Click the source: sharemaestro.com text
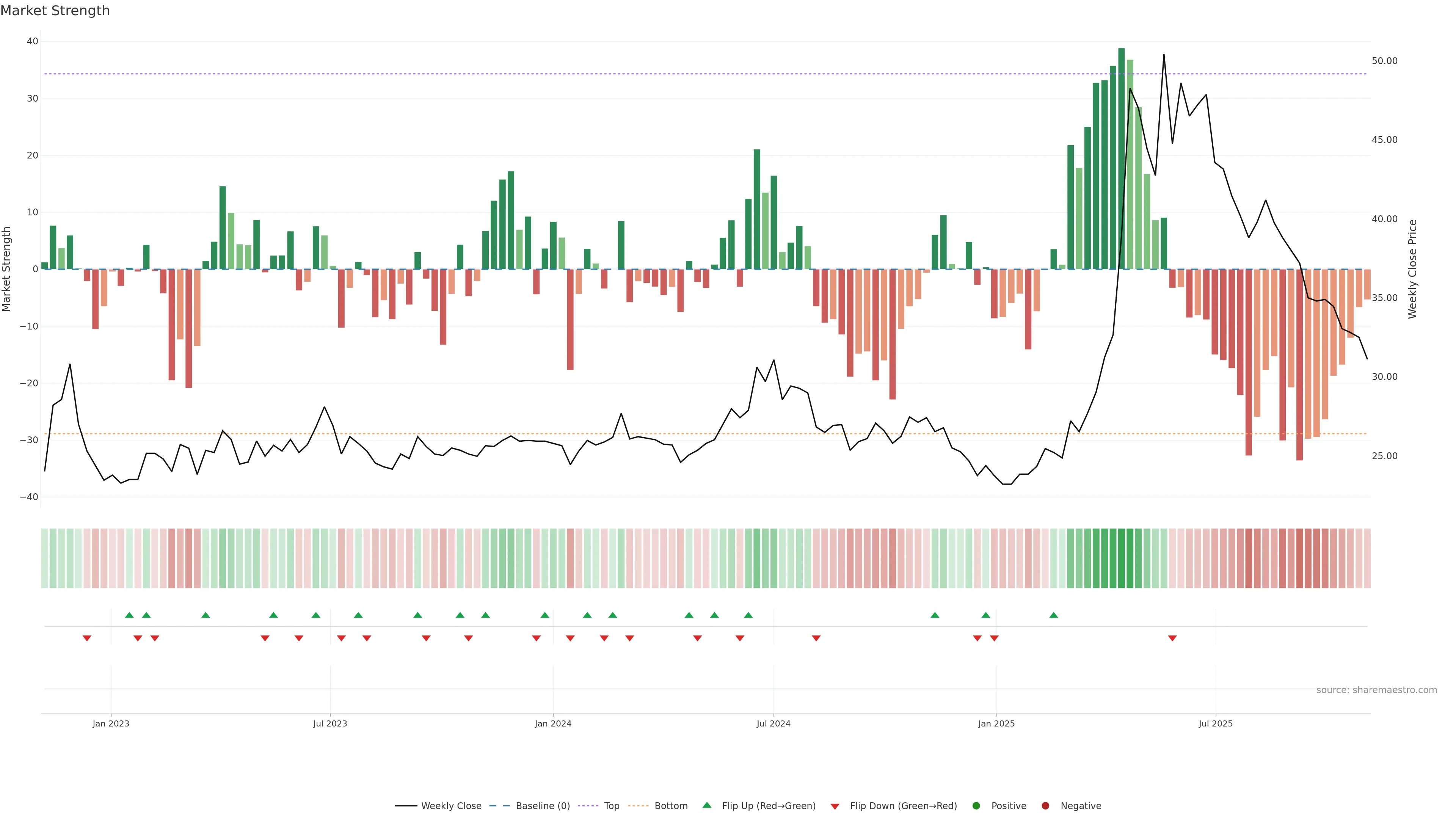The width and height of the screenshot is (1456, 819). coord(1376,690)
